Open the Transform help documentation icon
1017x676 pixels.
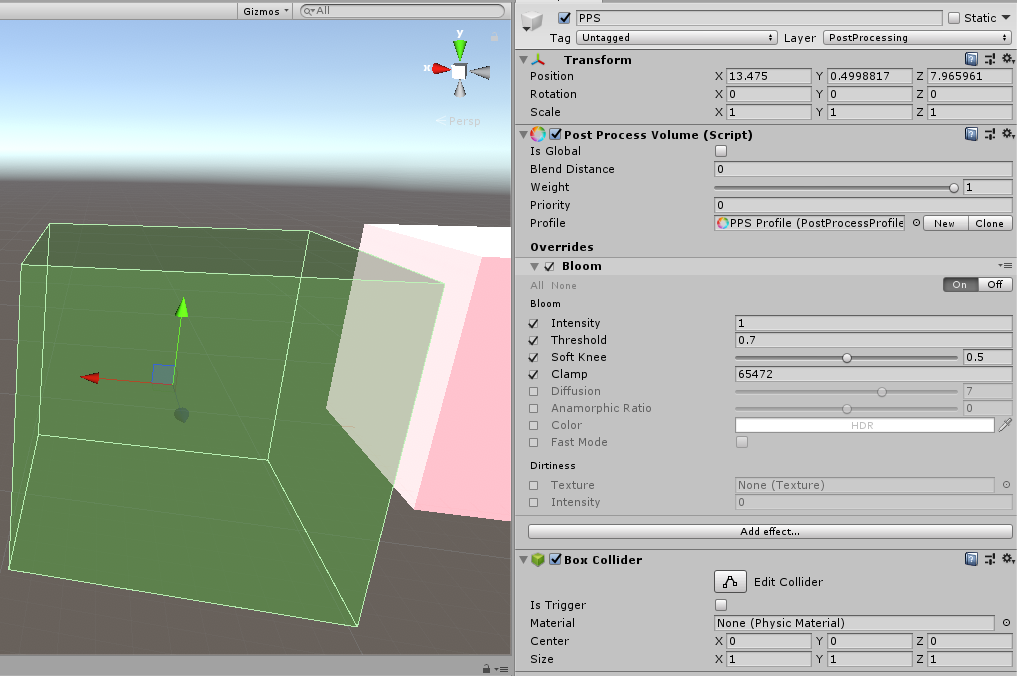(x=969, y=59)
